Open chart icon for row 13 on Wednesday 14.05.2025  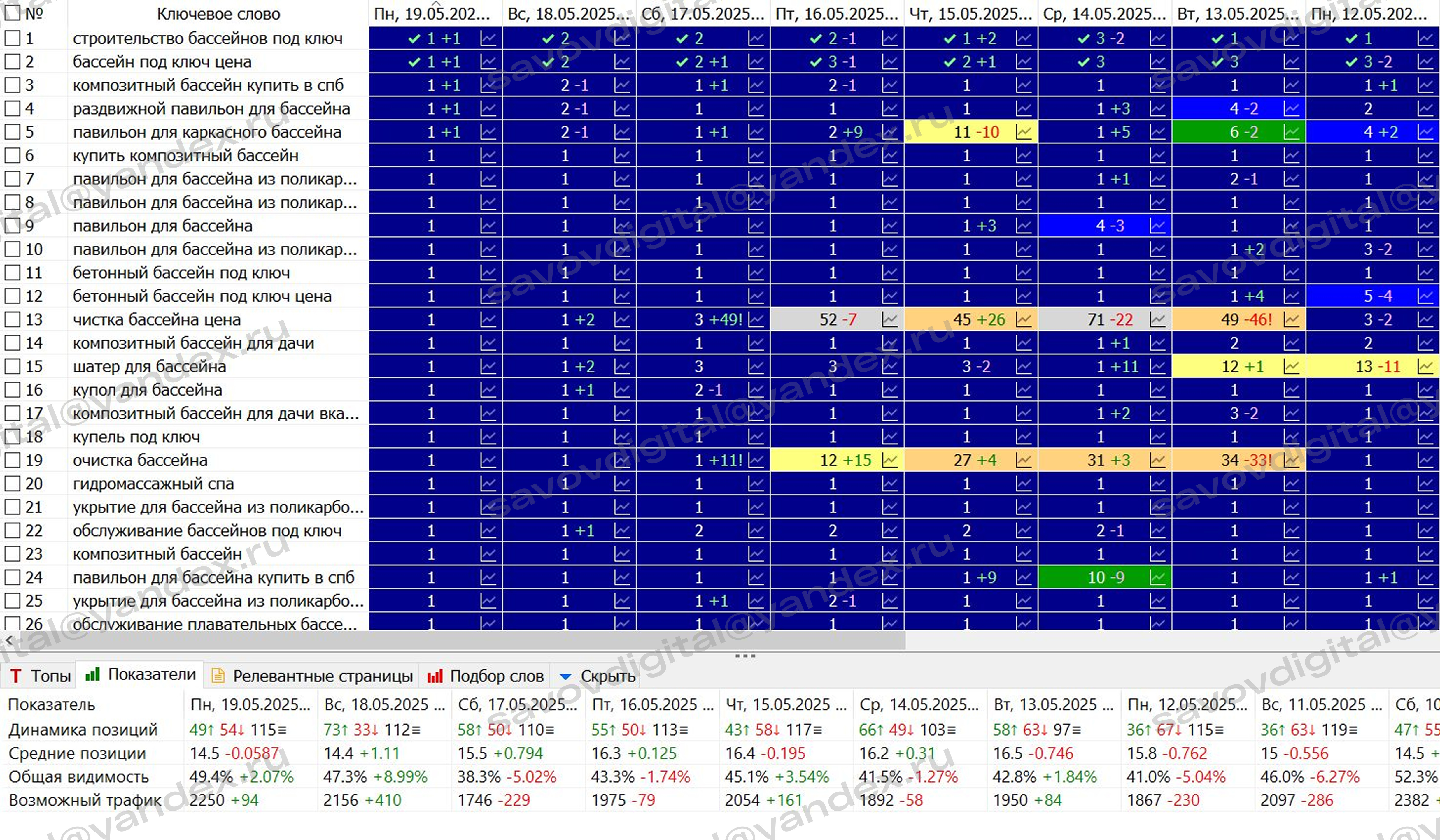coord(1158,319)
